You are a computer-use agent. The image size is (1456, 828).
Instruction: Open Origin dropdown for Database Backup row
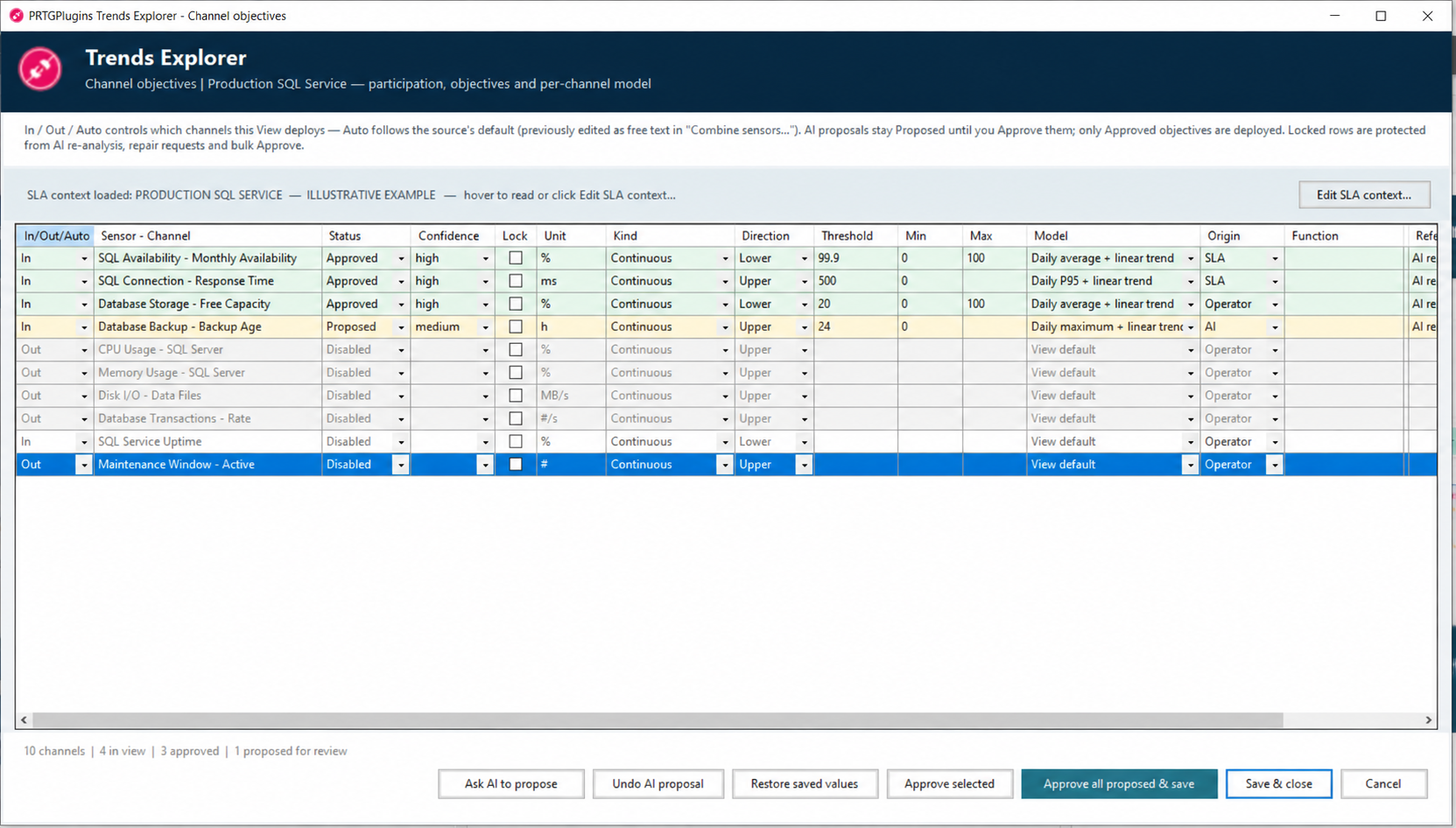[1275, 327]
